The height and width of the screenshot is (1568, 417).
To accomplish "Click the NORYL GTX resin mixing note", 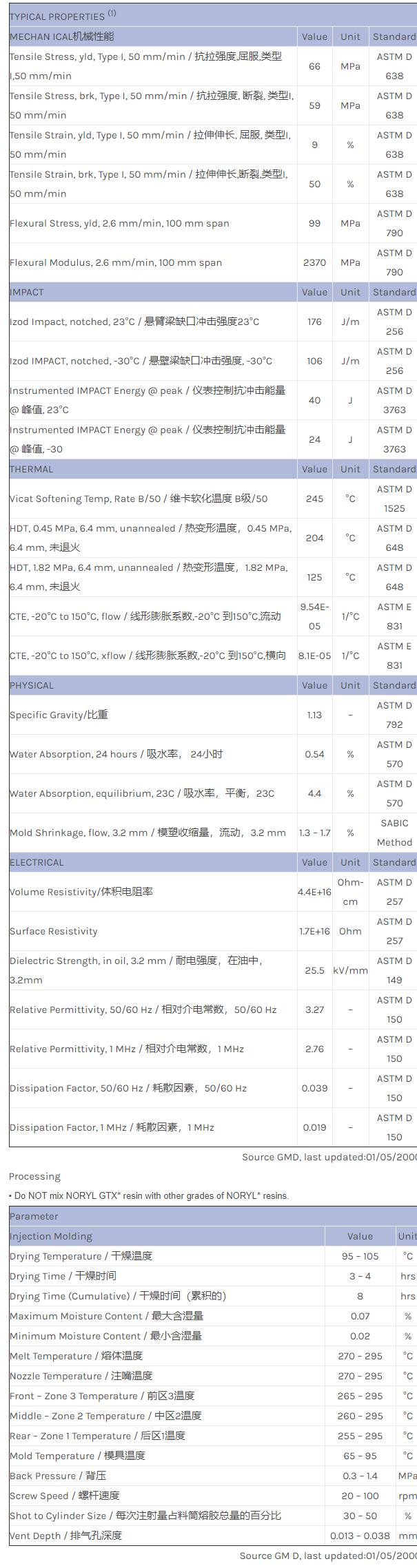I will [149, 1195].
